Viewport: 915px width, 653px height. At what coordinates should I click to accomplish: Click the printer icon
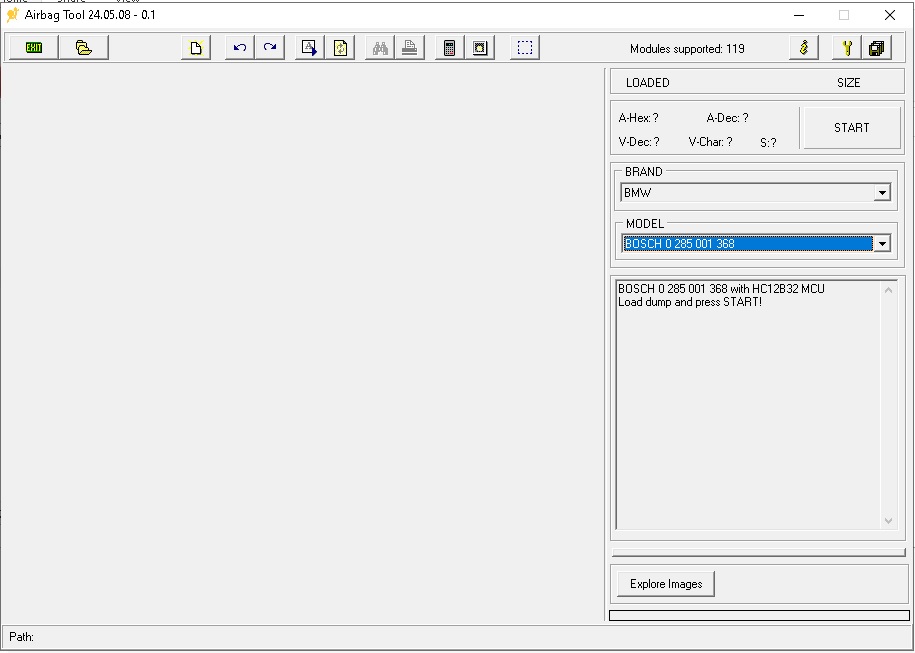point(410,48)
